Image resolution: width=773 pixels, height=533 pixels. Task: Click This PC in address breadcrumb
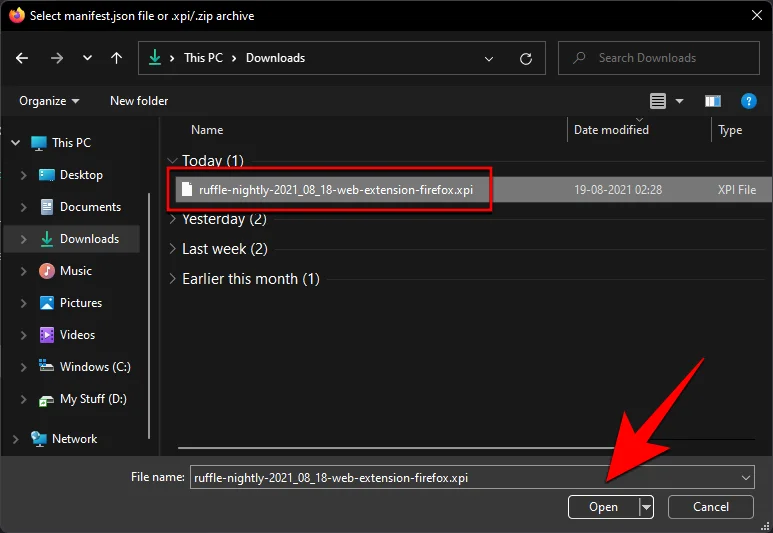click(203, 58)
